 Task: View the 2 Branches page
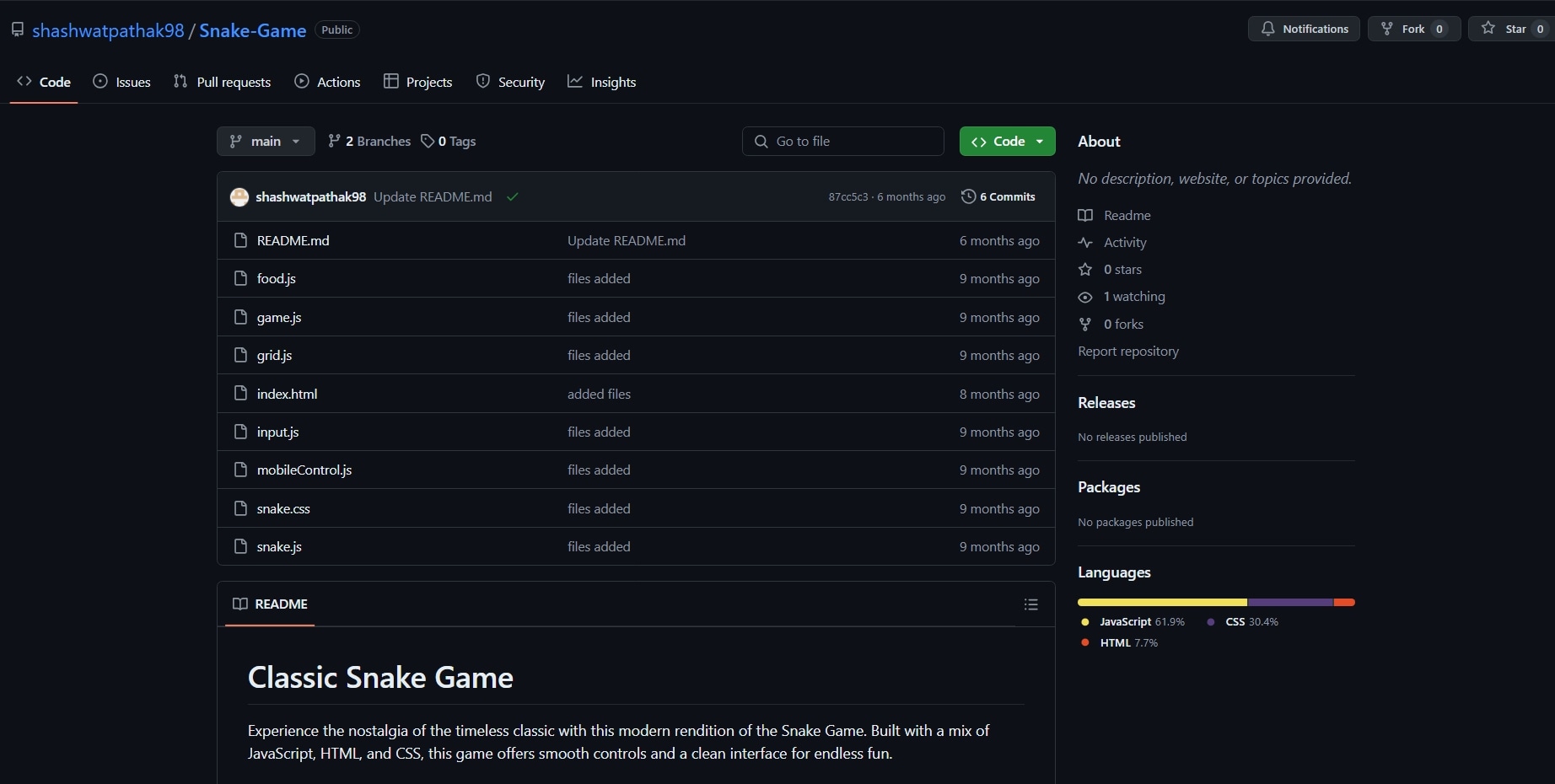pos(369,142)
